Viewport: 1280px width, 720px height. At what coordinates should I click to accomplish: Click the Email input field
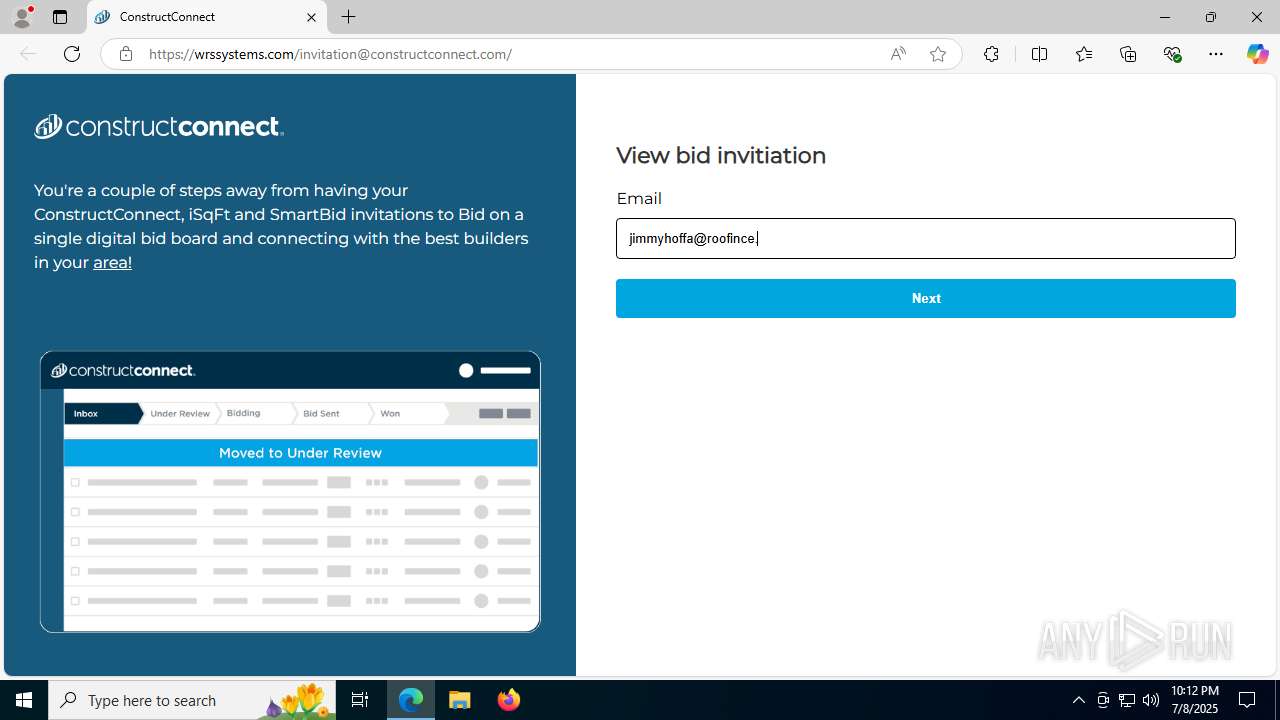tap(926, 238)
